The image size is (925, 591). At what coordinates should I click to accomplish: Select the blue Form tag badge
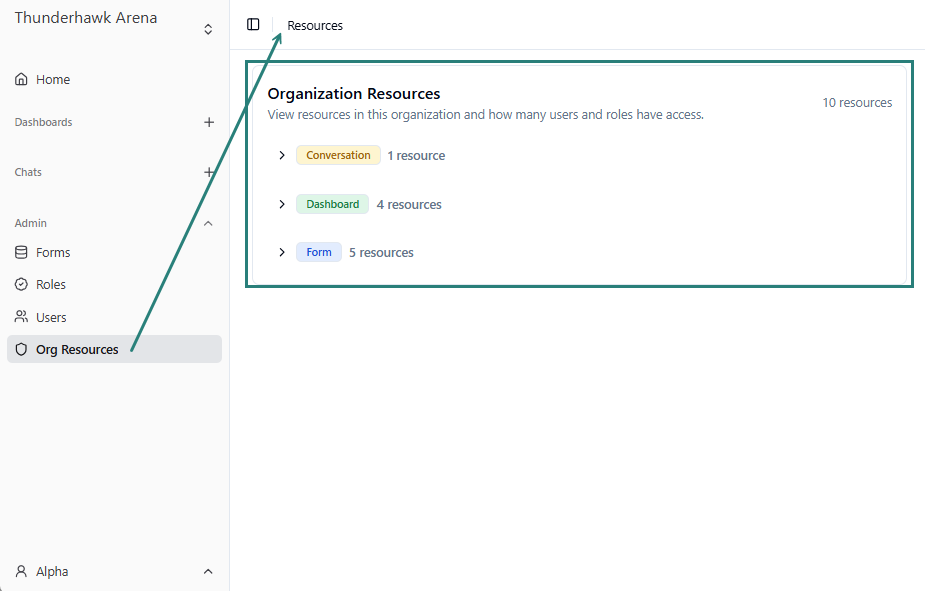coord(319,253)
